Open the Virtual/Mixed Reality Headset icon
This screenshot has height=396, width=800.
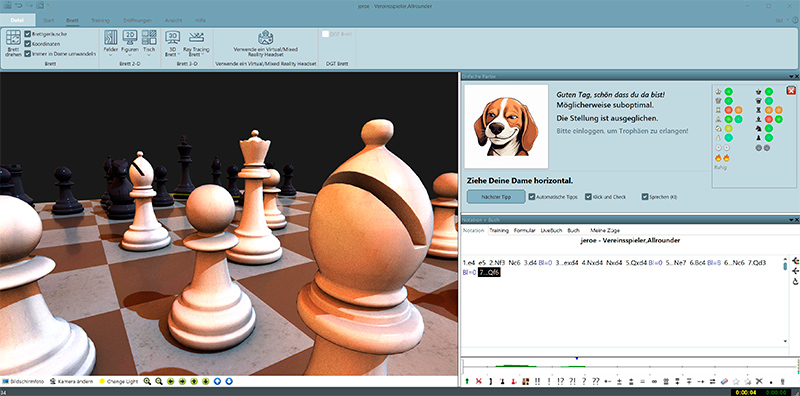coord(265,38)
